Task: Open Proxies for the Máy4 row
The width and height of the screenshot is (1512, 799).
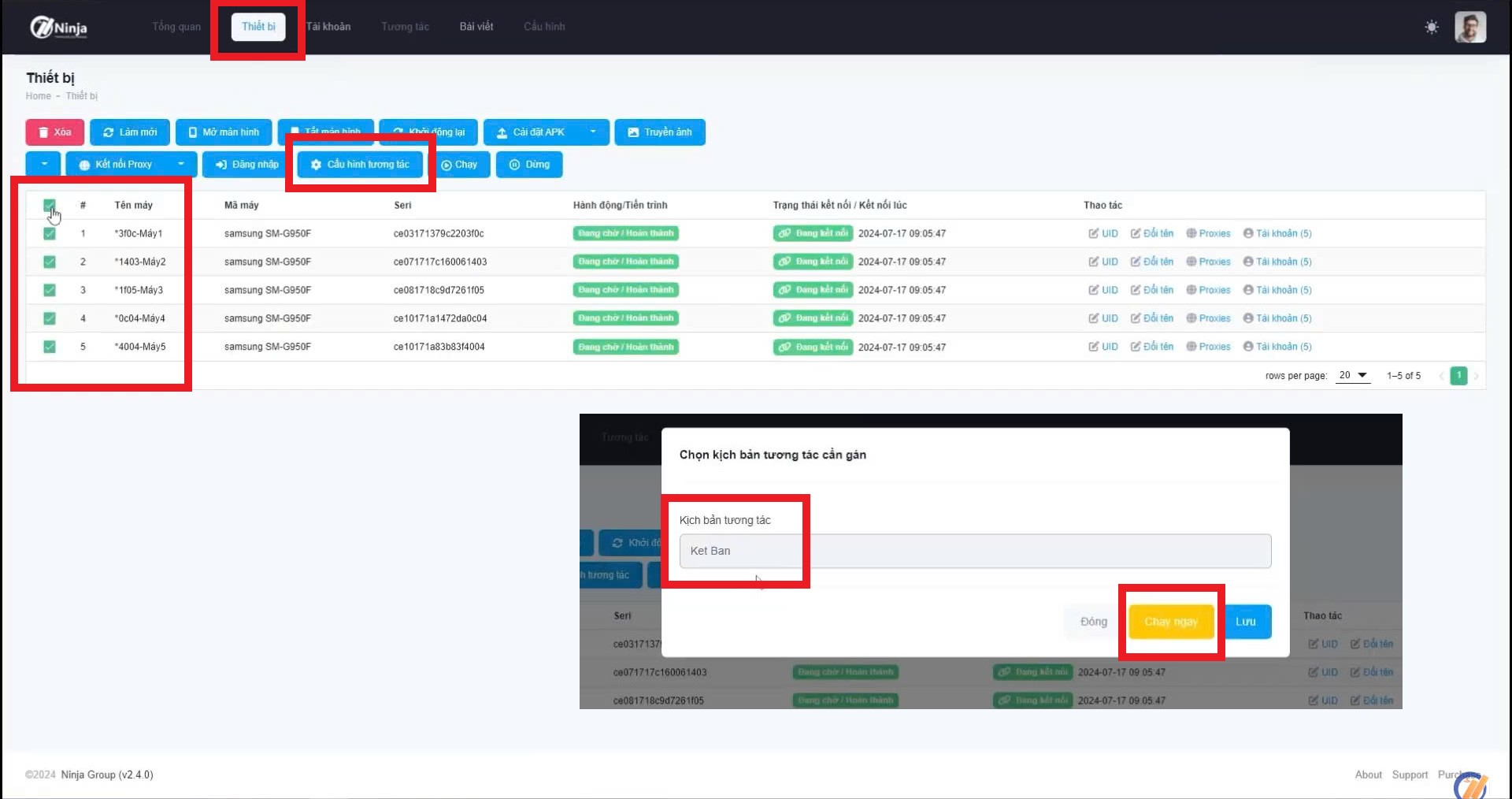Action: pyautogui.click(x=1208, y=318)
